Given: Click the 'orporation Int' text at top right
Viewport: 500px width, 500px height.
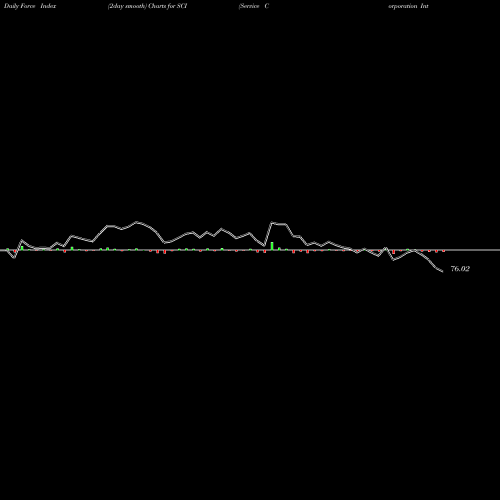Looking at the screenshot, I should pyautogui.click(x=408, y=6).
